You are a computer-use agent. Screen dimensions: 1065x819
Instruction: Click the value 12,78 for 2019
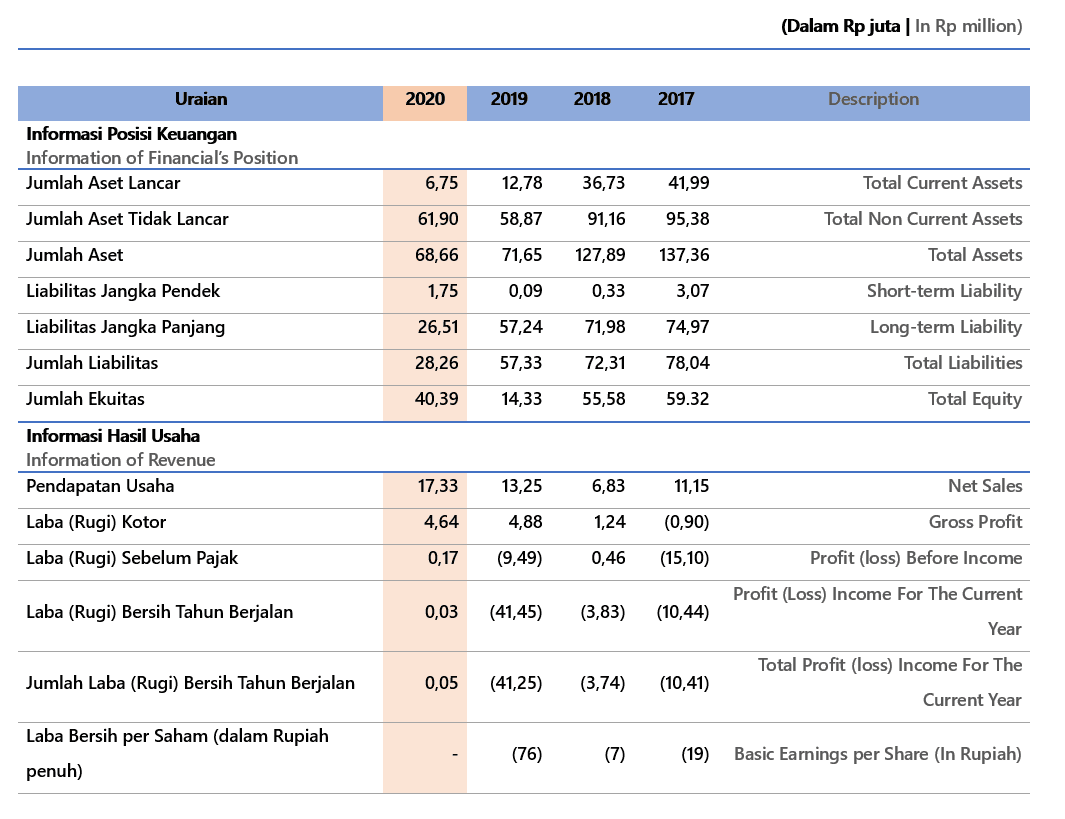[x=522, y=183]
